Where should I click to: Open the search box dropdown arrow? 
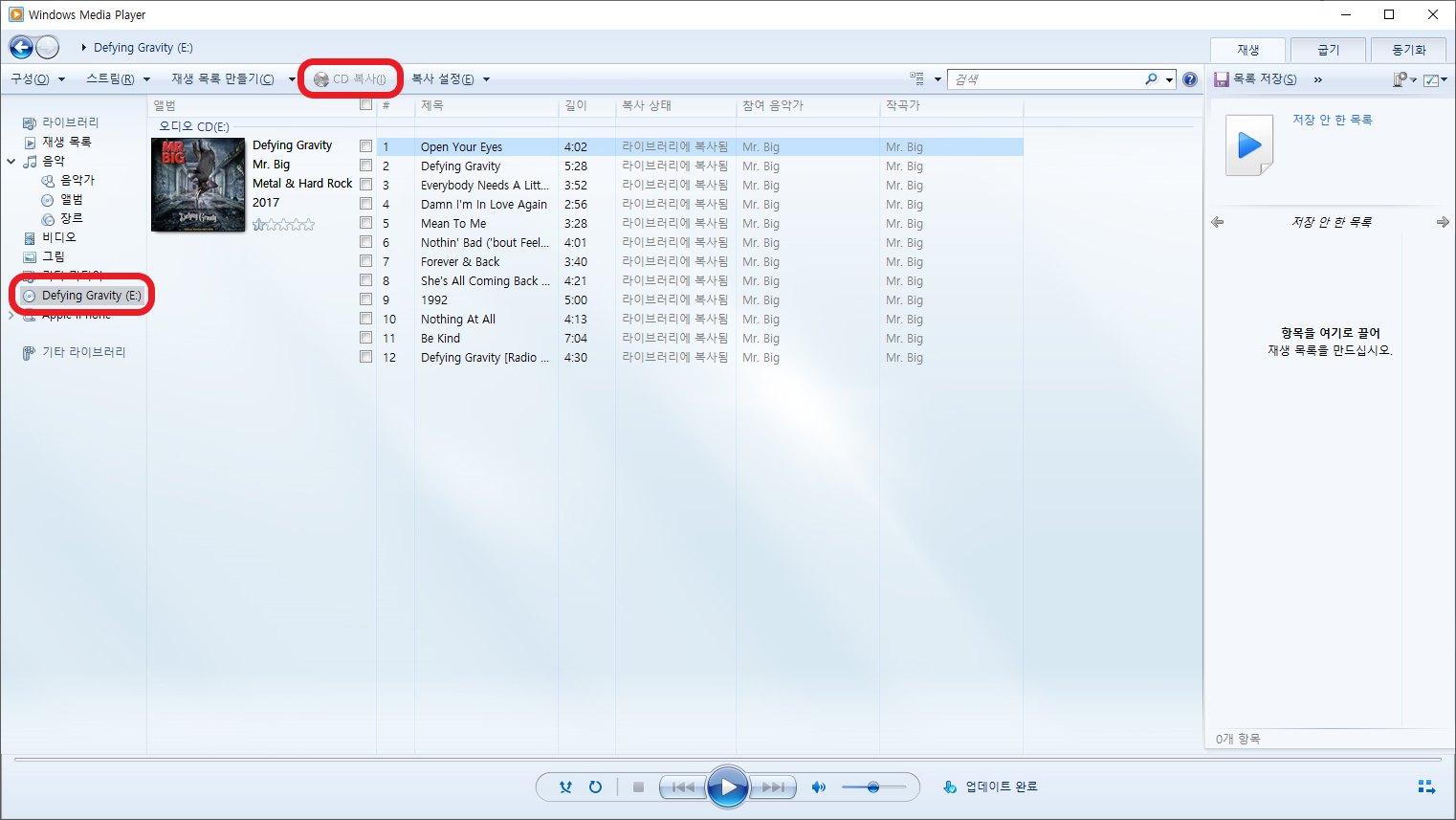coord(1169,79)
